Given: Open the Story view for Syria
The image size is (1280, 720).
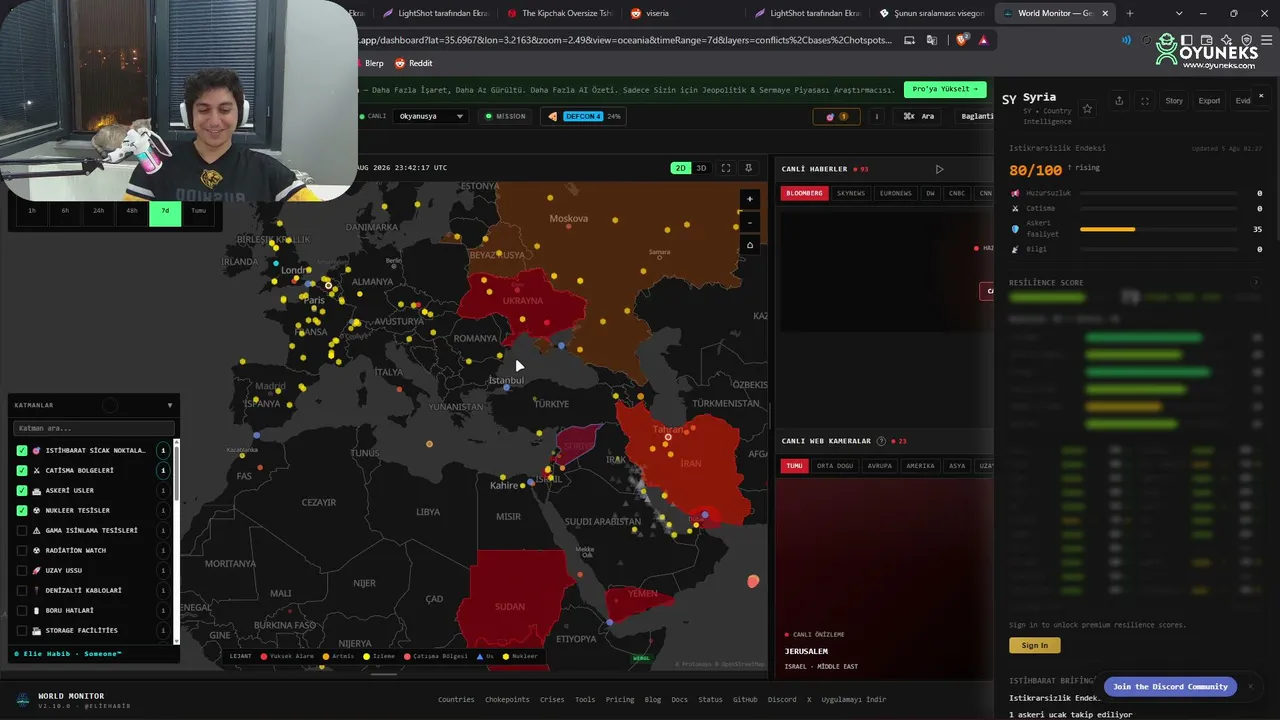Looking at the screenshot, I should coord(1174,100).
